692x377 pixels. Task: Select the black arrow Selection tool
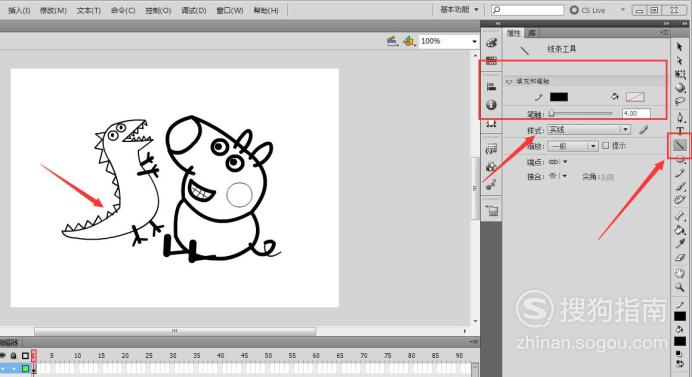pos(680,47)
